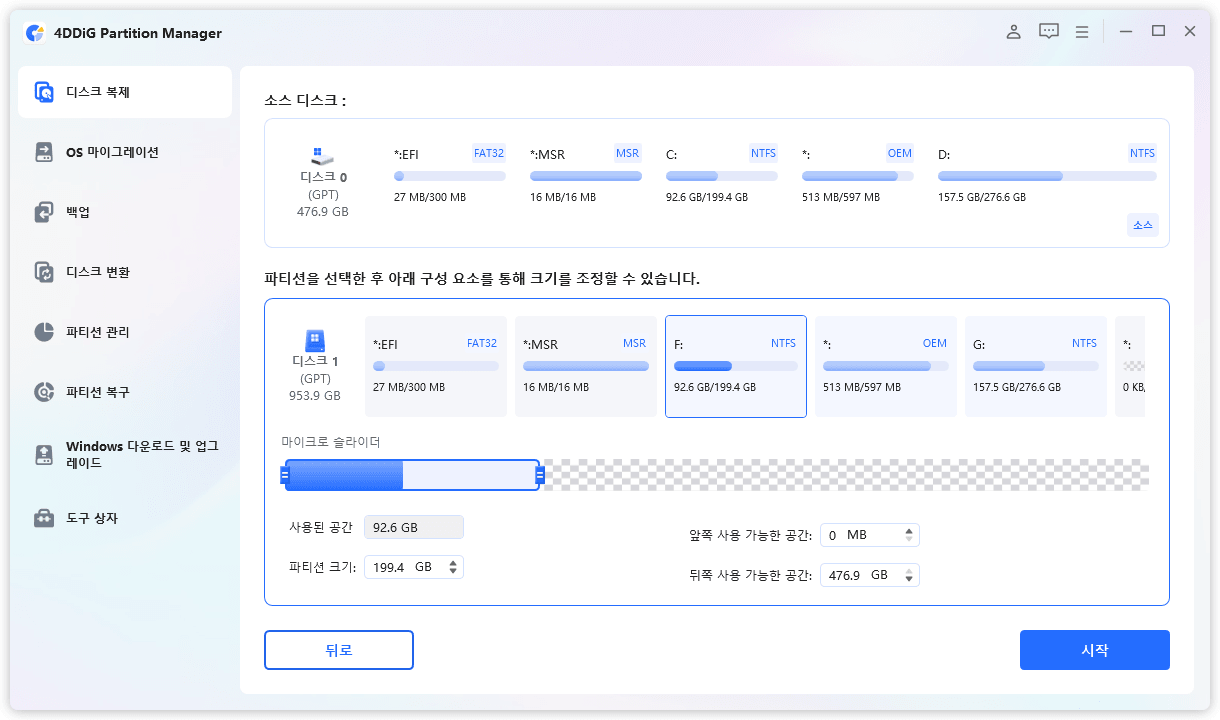This screenshot has width=1220, height=720.
Task: Click the 뒤로 back button
Action: click(339, 650)
